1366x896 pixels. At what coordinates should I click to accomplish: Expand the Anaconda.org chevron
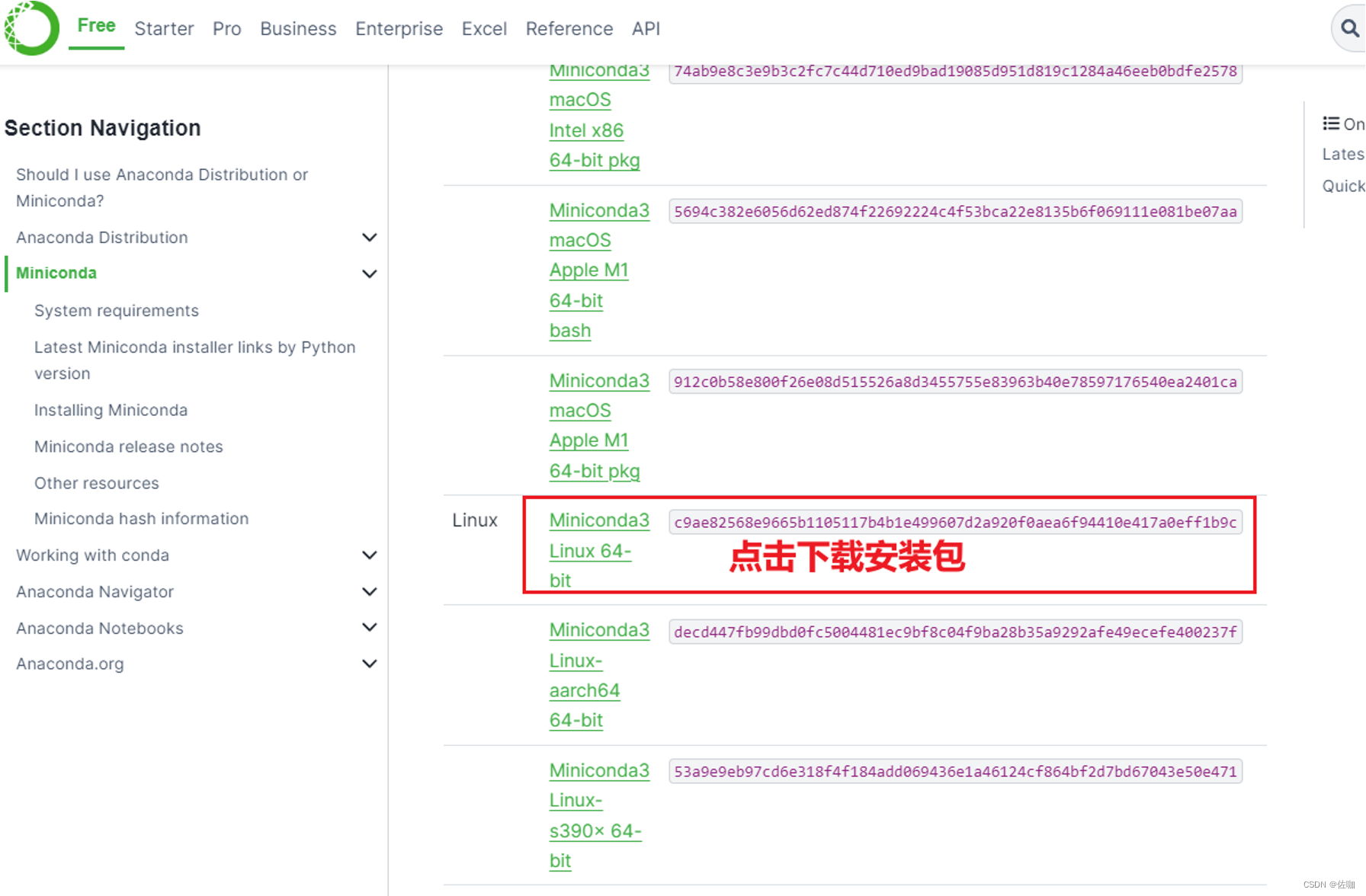pos(369,664)
